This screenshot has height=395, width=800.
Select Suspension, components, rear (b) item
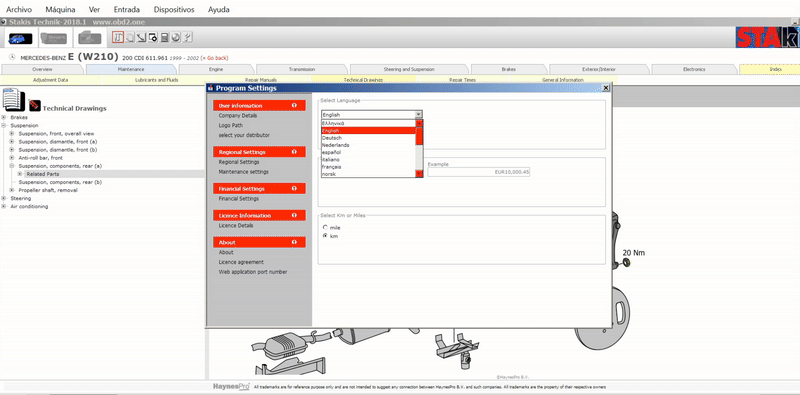point(60,182)
